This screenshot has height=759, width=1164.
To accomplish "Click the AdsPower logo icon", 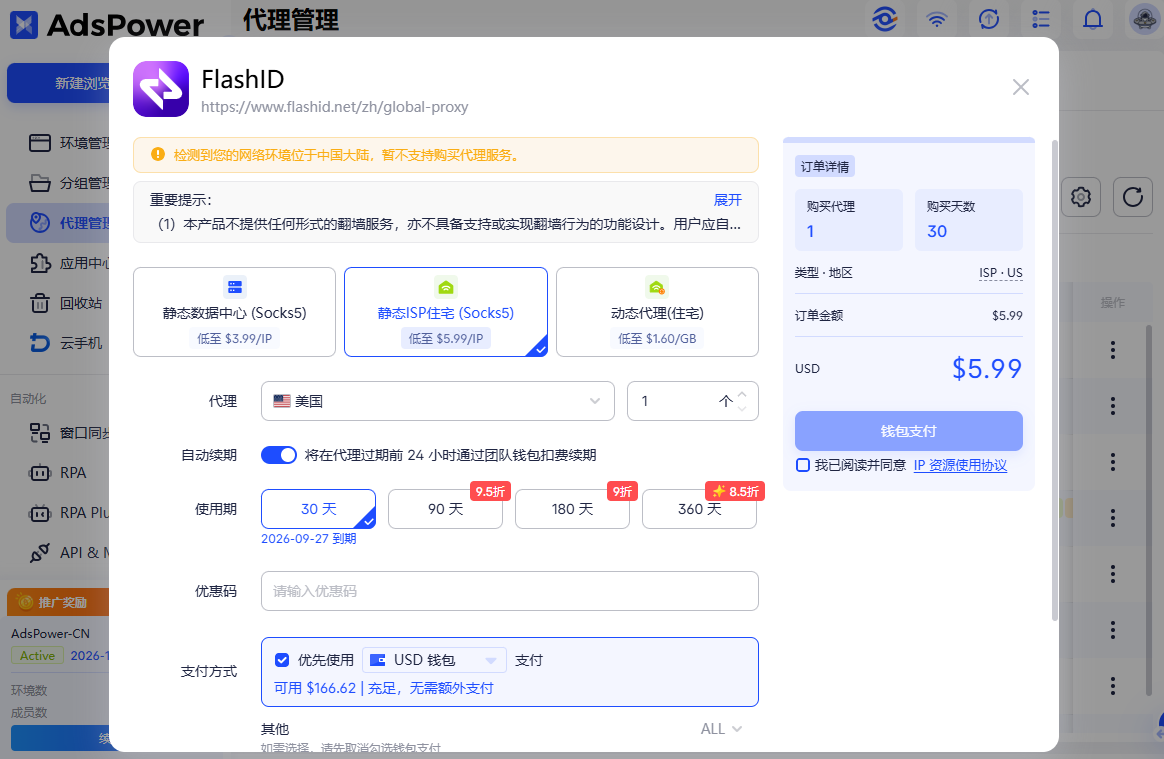I will pos(24,25).
